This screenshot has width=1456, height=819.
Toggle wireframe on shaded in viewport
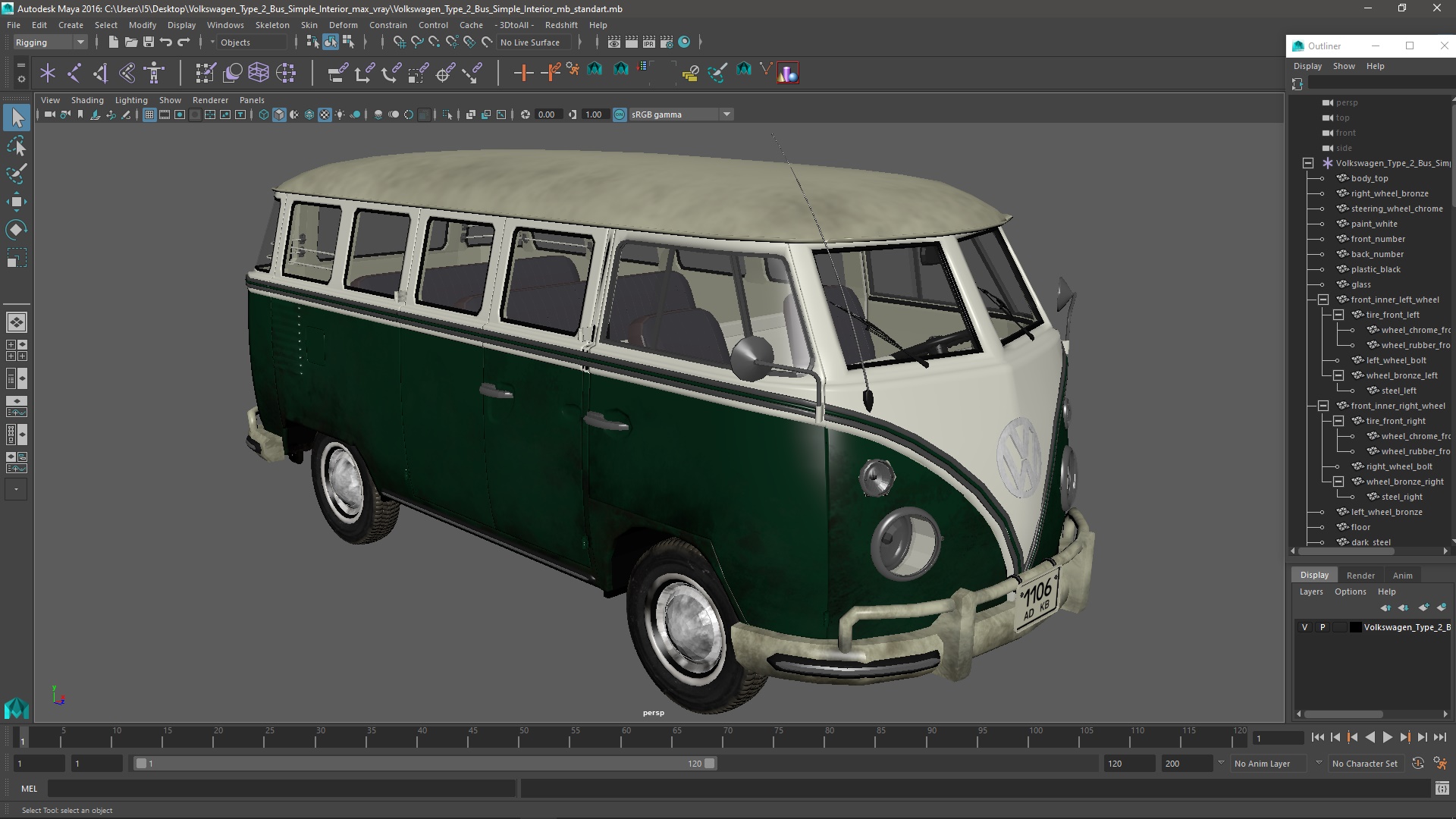tap(309, 115)
